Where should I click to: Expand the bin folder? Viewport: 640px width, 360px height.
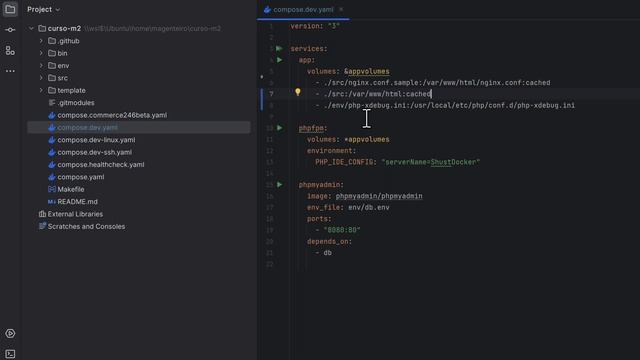(x=41, y=53)
